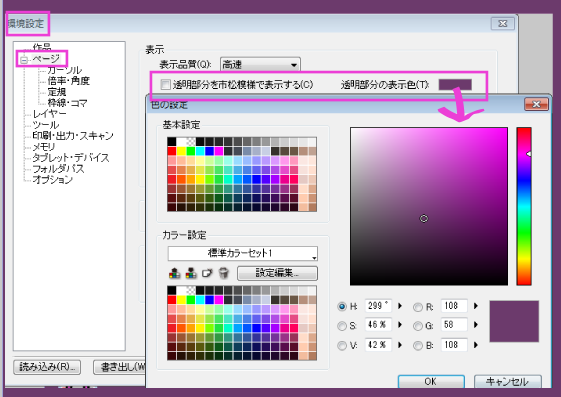This screenshot has height=397, width=561.
Task: Click the B input field showing 108
Action: [x=454, y=345]
